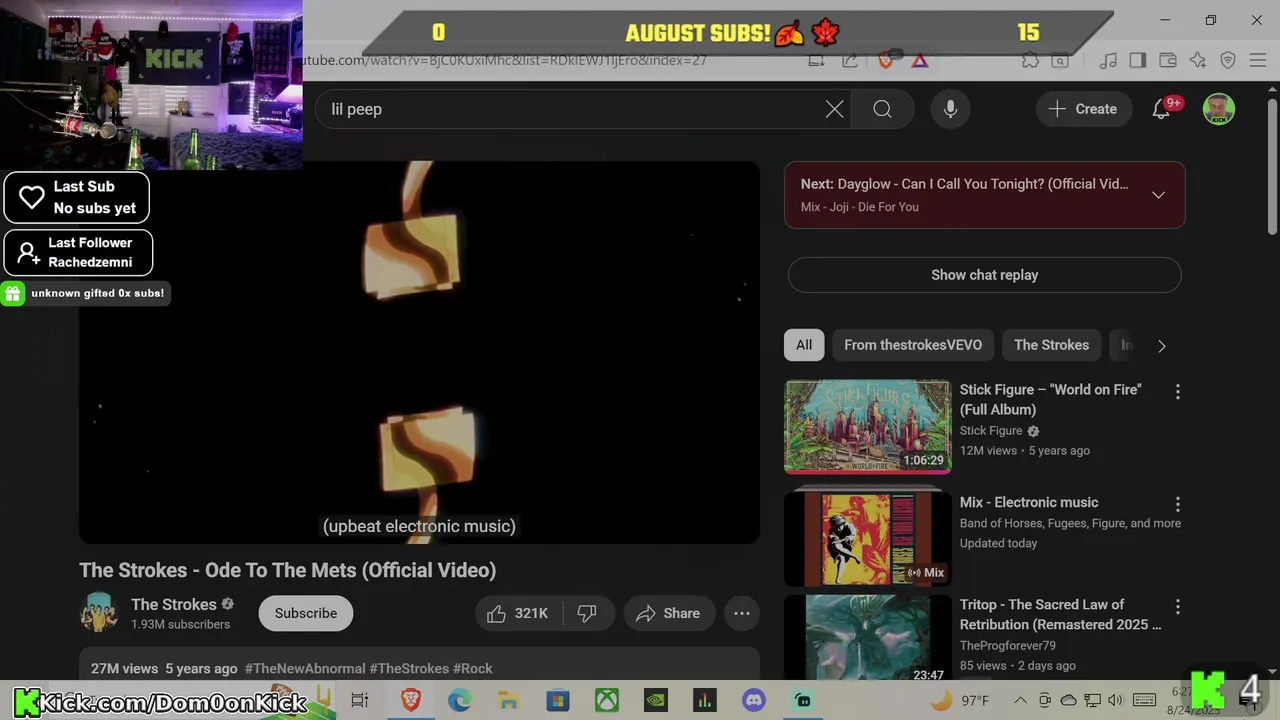Open options for Stick Figure World on Fire video

tap(1177, 392)
